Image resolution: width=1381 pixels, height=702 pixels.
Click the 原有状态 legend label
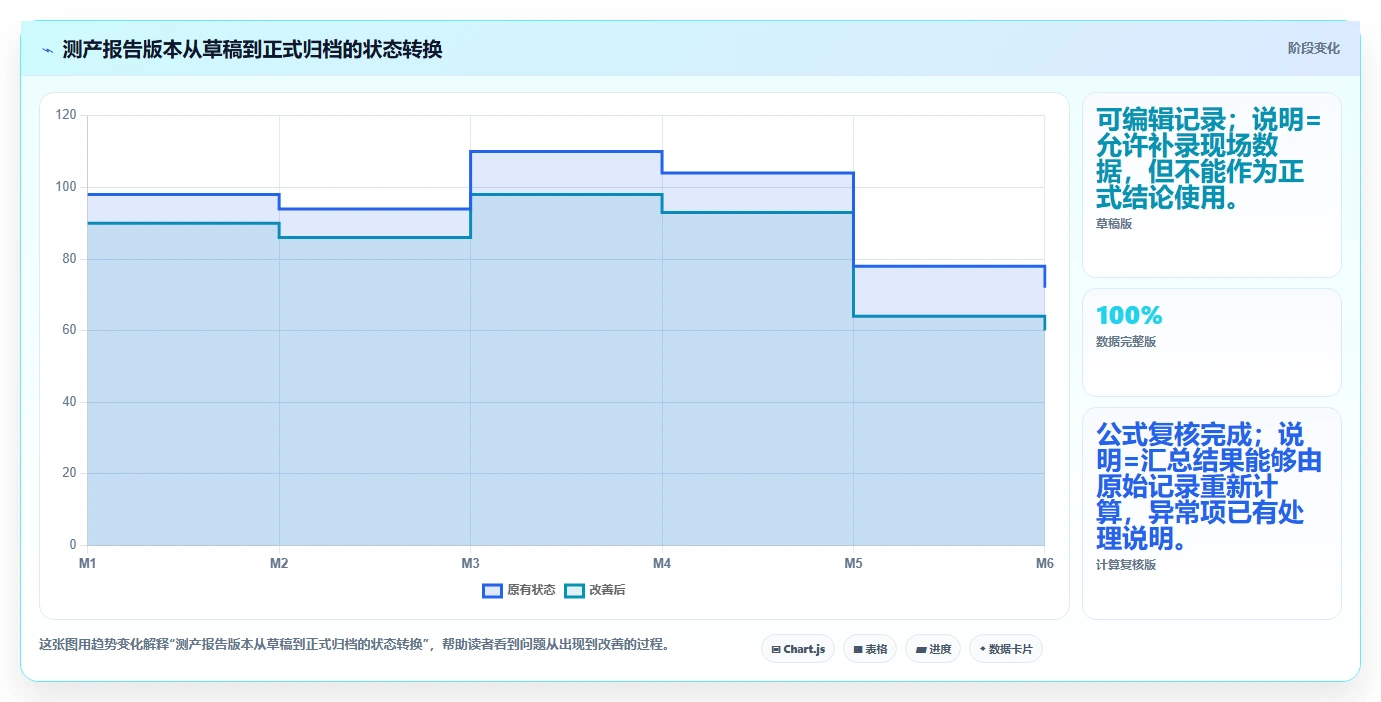point(531,590)
